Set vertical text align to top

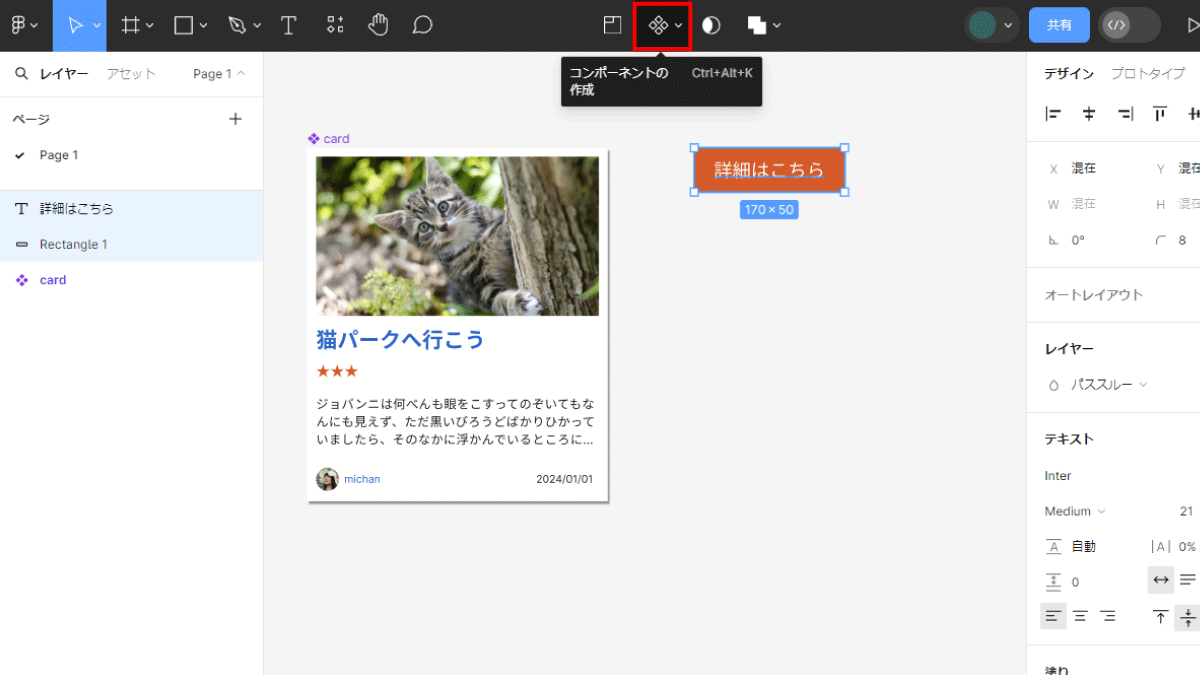(x=1160, y=617)
